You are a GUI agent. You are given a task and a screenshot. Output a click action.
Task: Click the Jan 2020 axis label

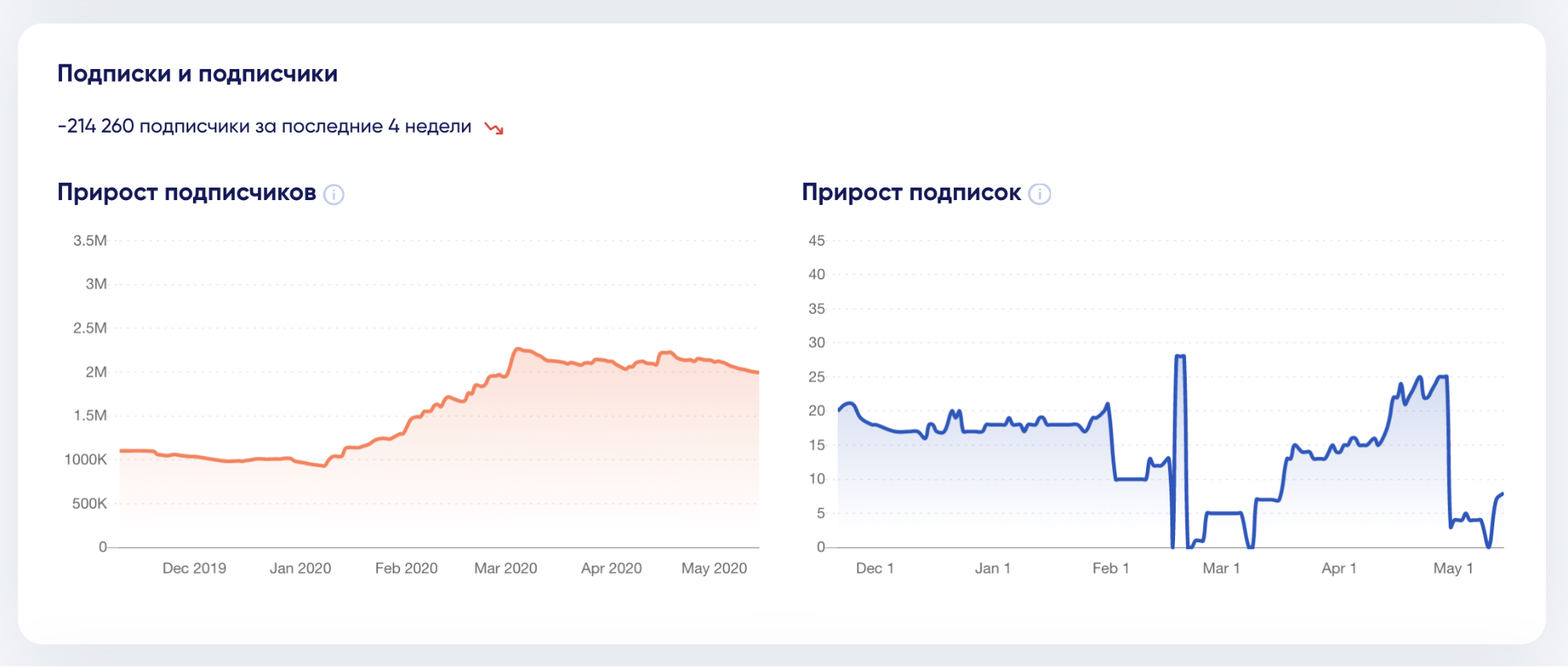pos(300,568)
